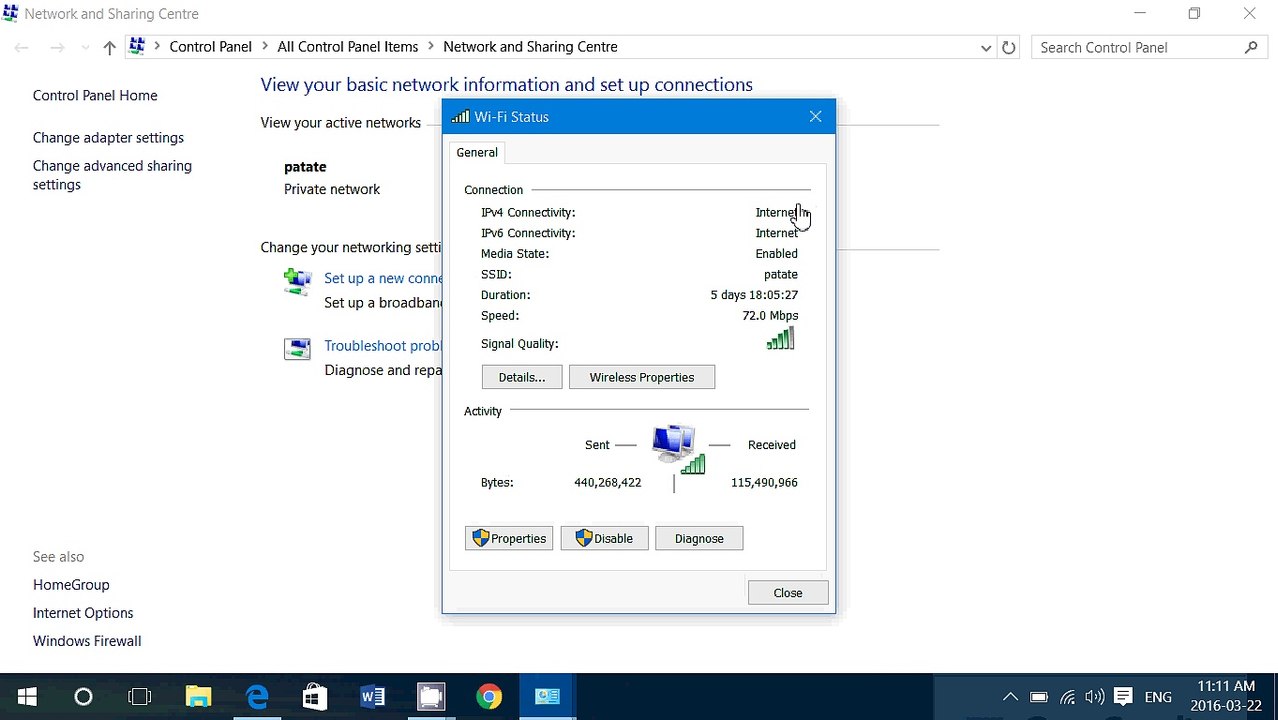The image size is (1278, 720).
Task: Click the Control Panel icon in address bar
Action: click(x=137, y=46)
